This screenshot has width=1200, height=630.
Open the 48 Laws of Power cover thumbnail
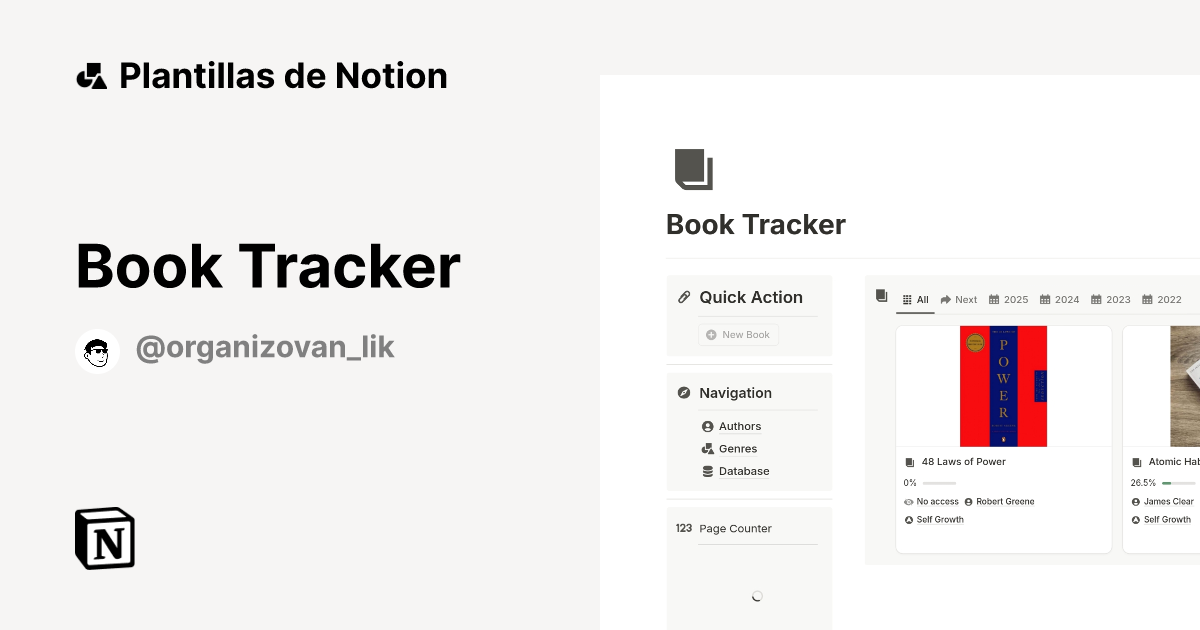[x=1003, y=386]
